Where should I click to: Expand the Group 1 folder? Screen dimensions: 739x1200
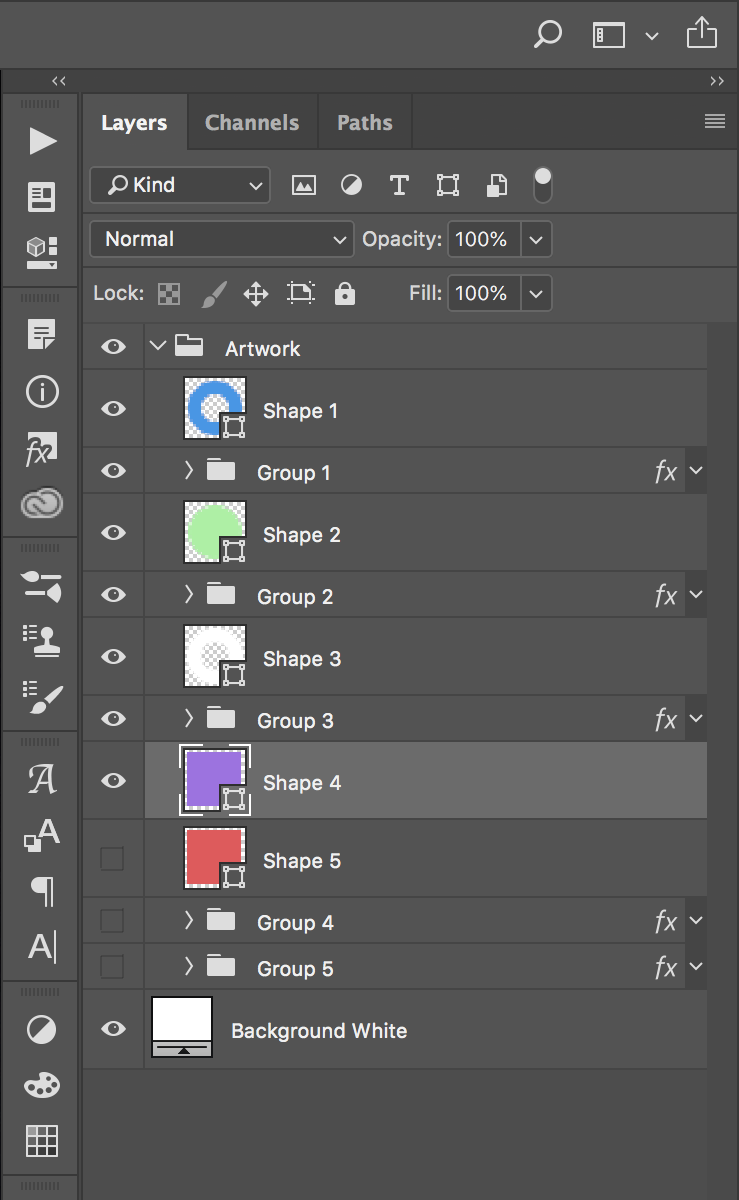(x=189, y=471)
